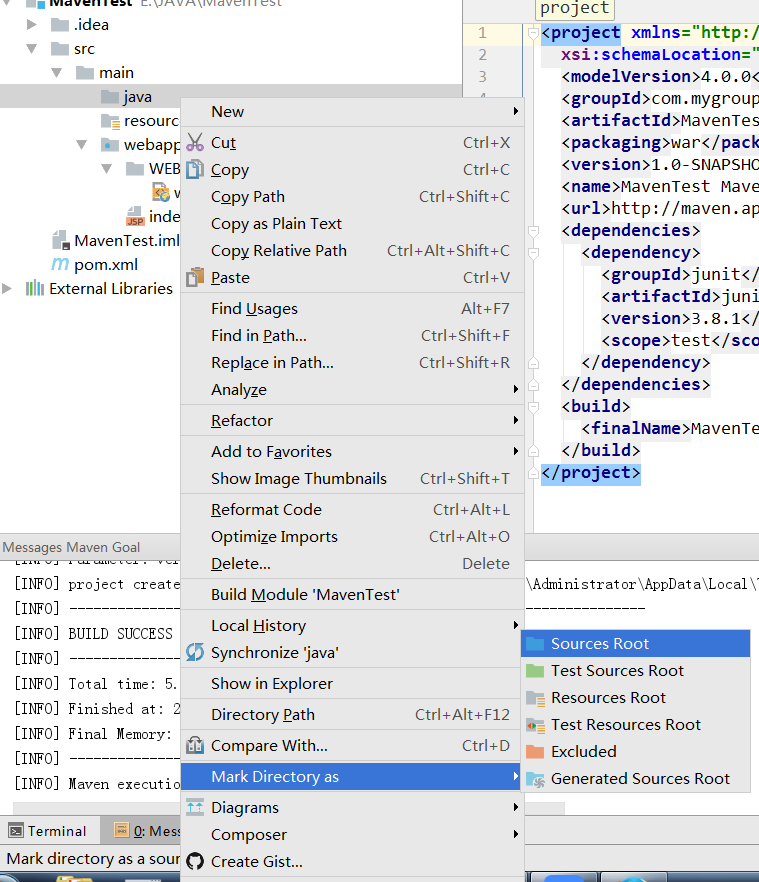Click the .idea folder icon

click(60, 25)
